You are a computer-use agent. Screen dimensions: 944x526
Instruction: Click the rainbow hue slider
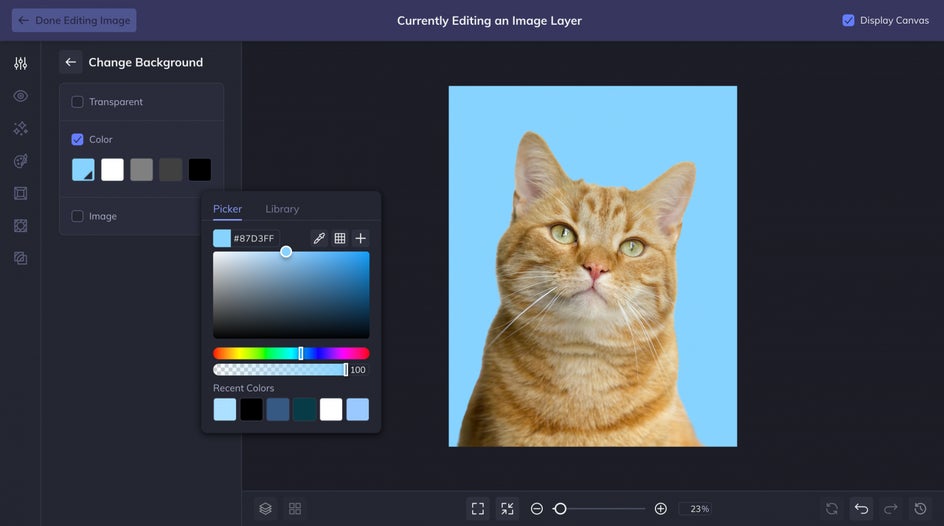(290, 353)
